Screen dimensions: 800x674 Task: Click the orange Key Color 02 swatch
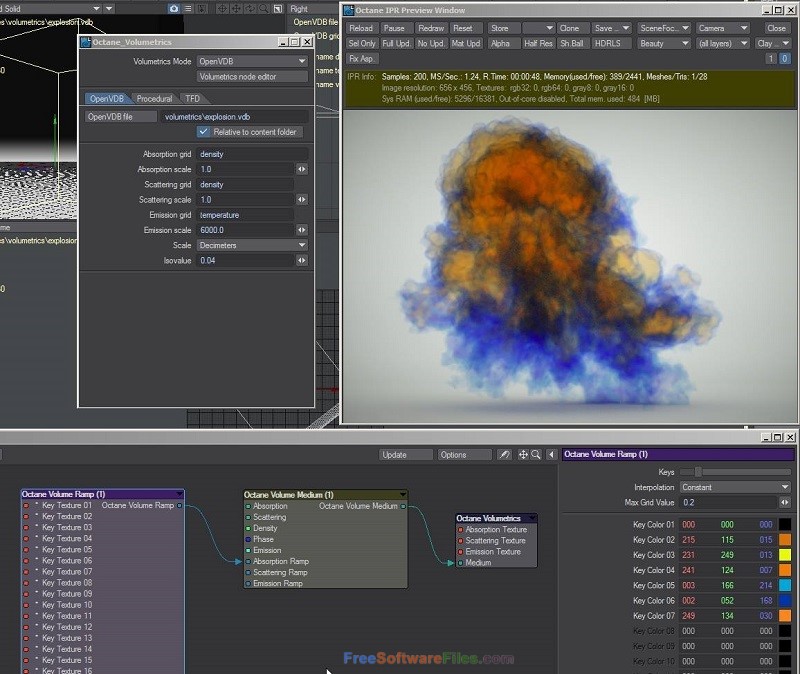[785, 540]
